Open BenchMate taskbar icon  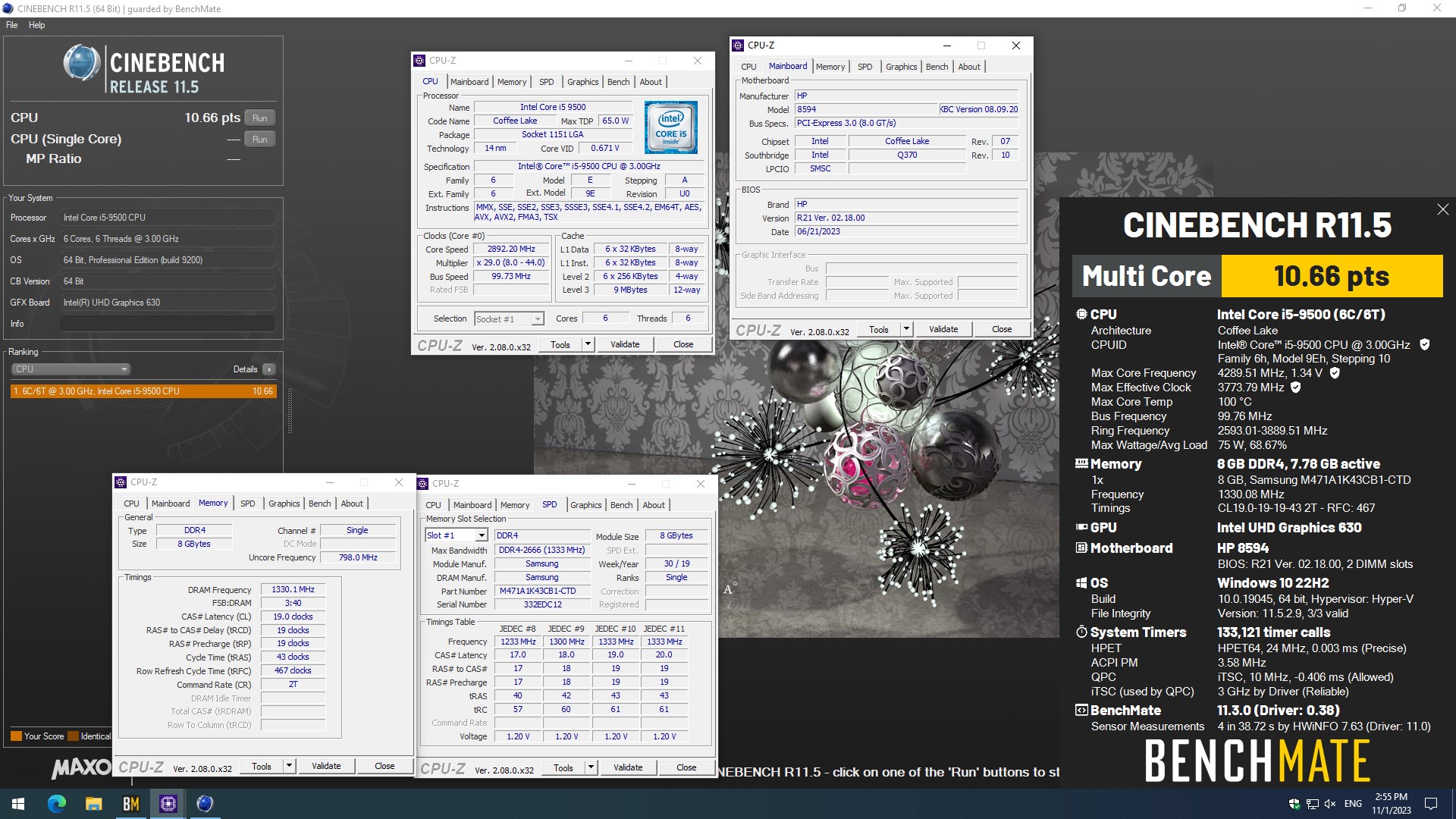pos(130,804)
